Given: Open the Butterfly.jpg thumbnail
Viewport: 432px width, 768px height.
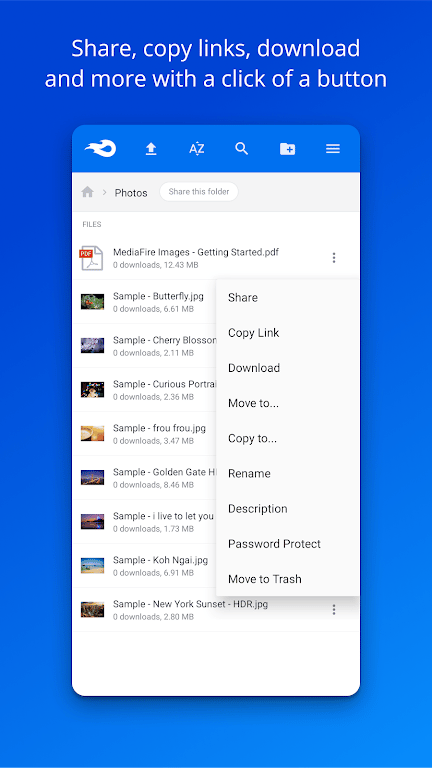Looking at the screenshot, I should click(x=92, y=302).
